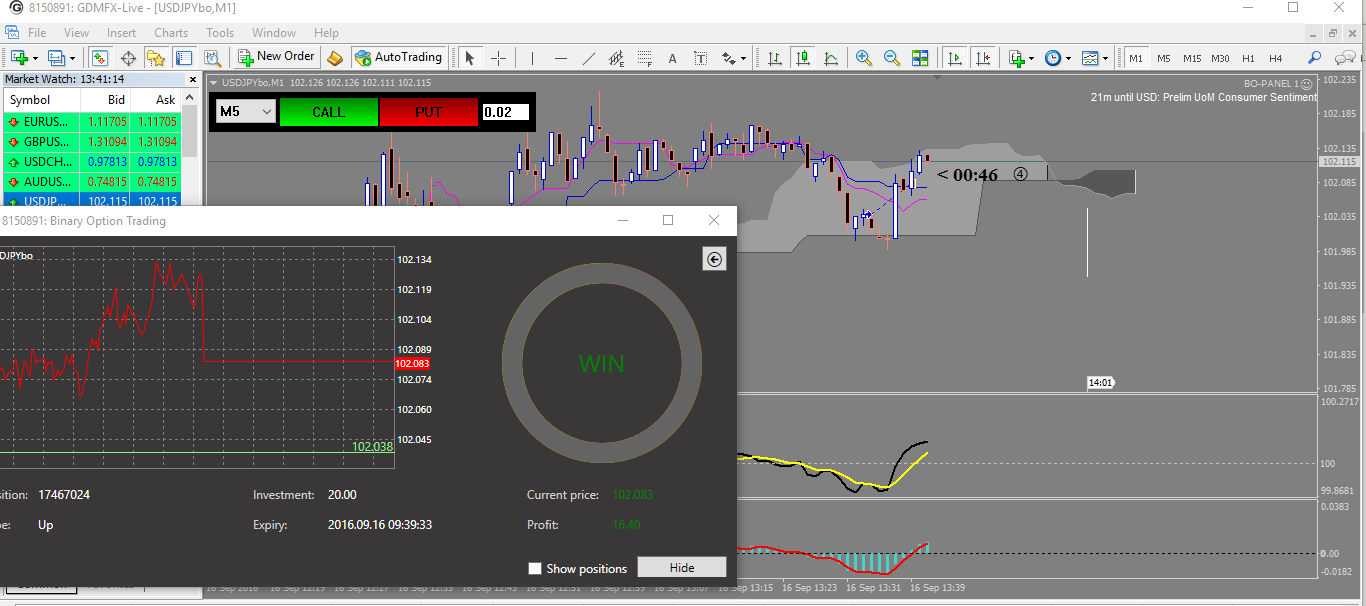1366x606 pixels.
Task: Select the text label tool
Action: point(700,58)
